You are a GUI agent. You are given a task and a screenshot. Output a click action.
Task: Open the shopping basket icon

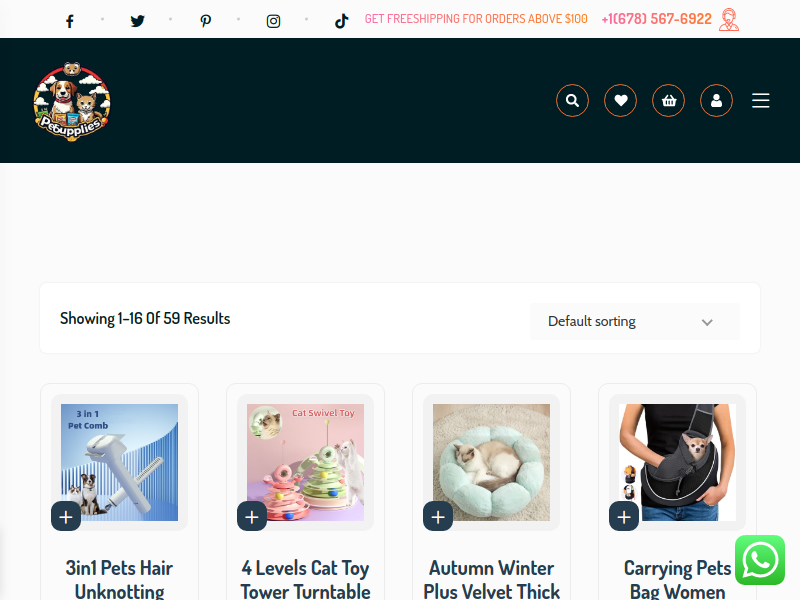click(668, 100)
